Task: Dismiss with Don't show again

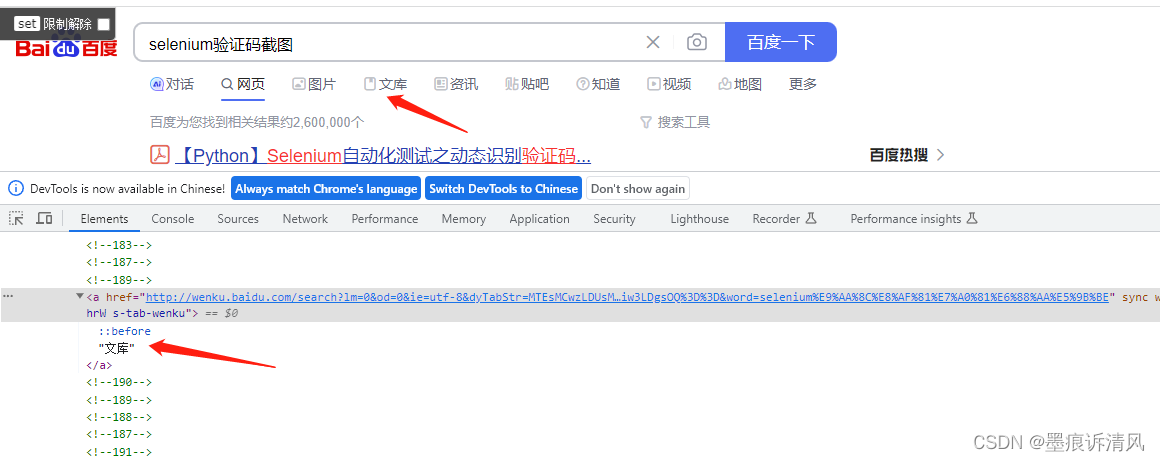Action: click(638, 189)
